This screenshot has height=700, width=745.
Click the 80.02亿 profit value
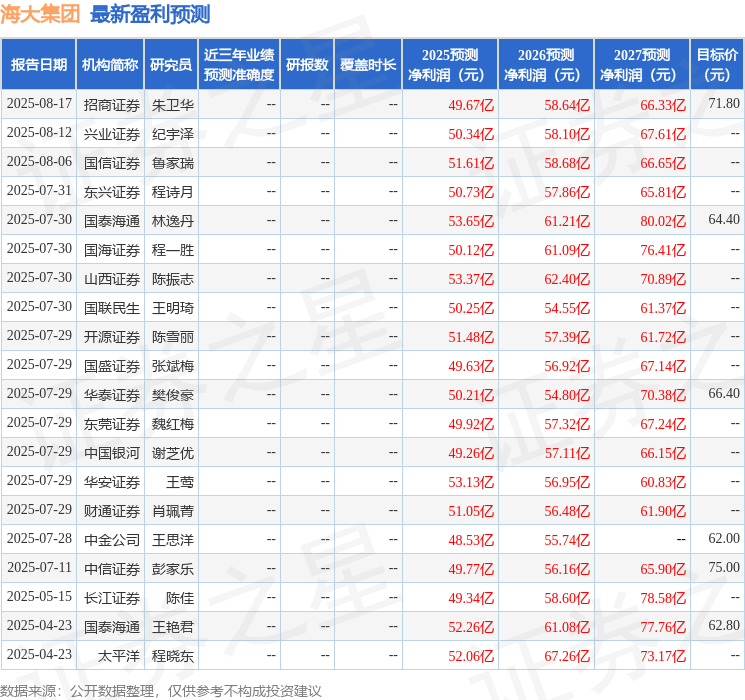[663, 221]
